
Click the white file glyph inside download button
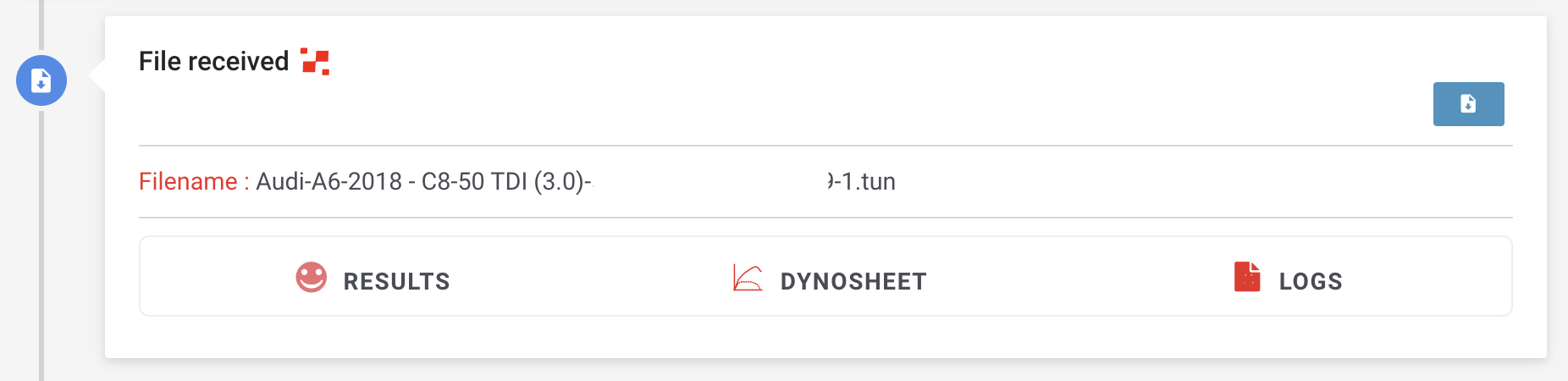1468,103
